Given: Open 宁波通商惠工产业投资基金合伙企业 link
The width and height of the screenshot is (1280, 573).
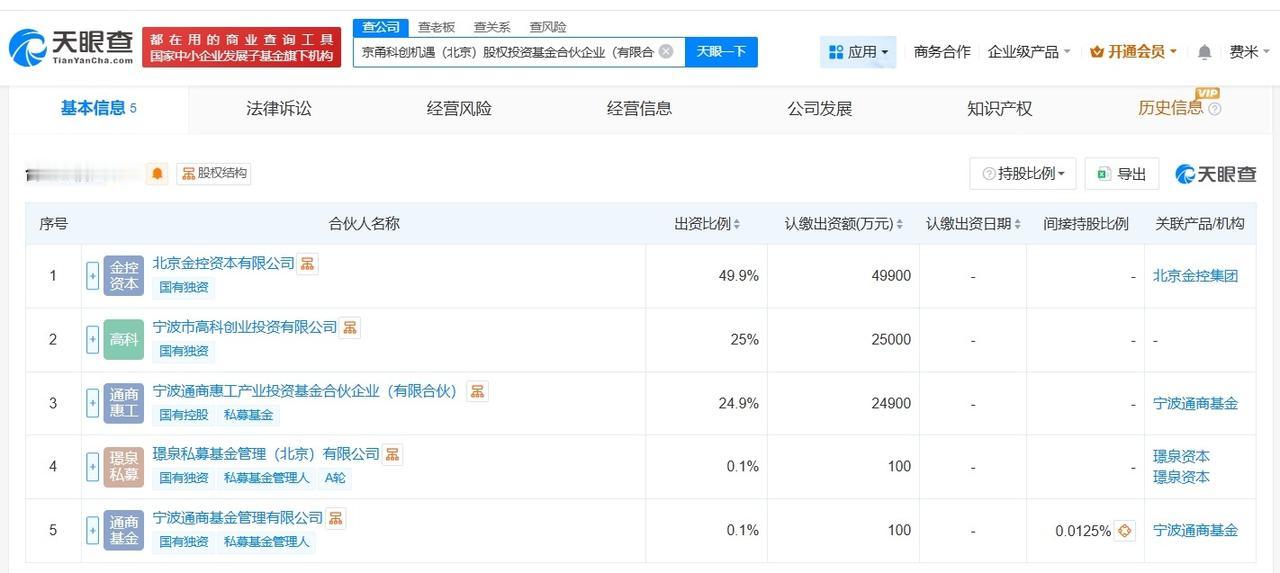Looking at the screenshot, I should (x=304, y=391).
